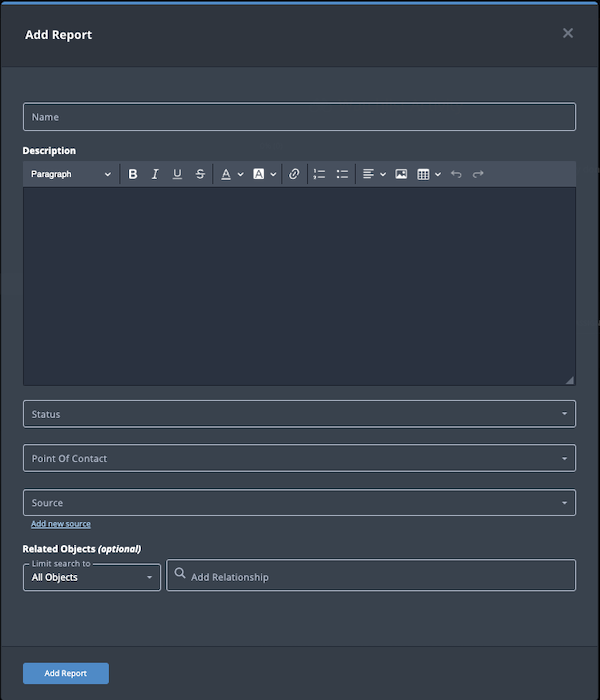Expand the table options arrow

pos(438,174)
